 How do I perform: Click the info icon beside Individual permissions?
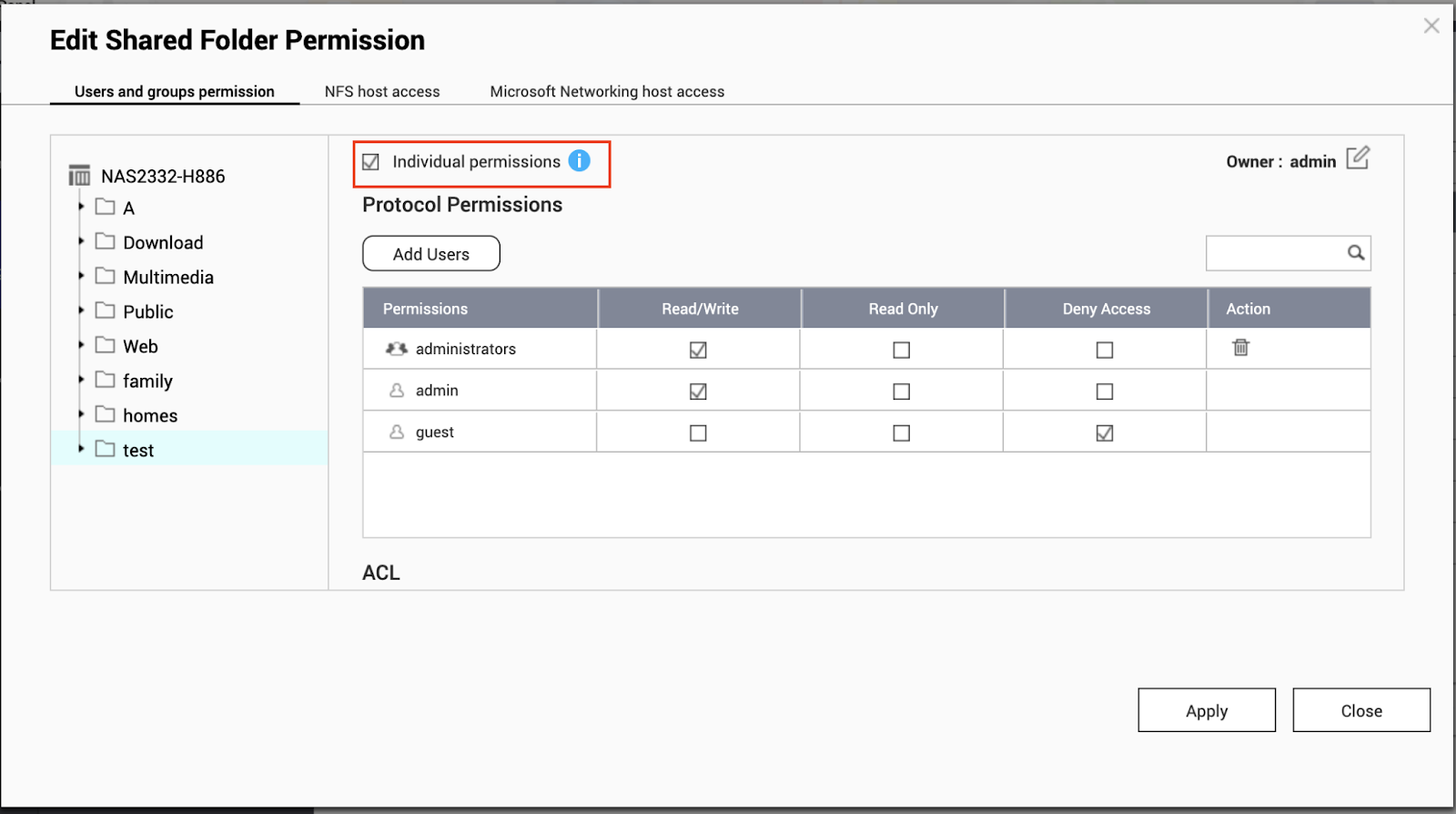[x=579, y=161]
